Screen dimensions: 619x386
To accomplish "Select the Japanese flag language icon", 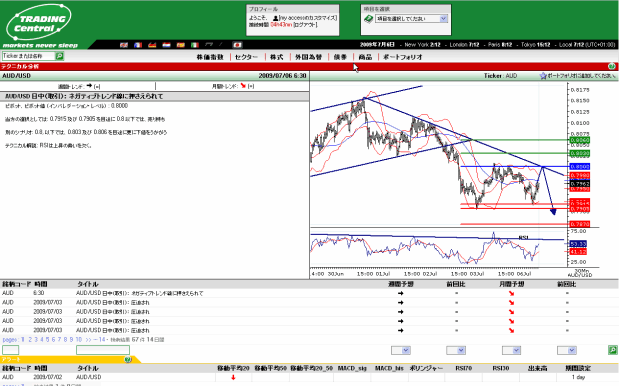I will (x=237, y=45).
